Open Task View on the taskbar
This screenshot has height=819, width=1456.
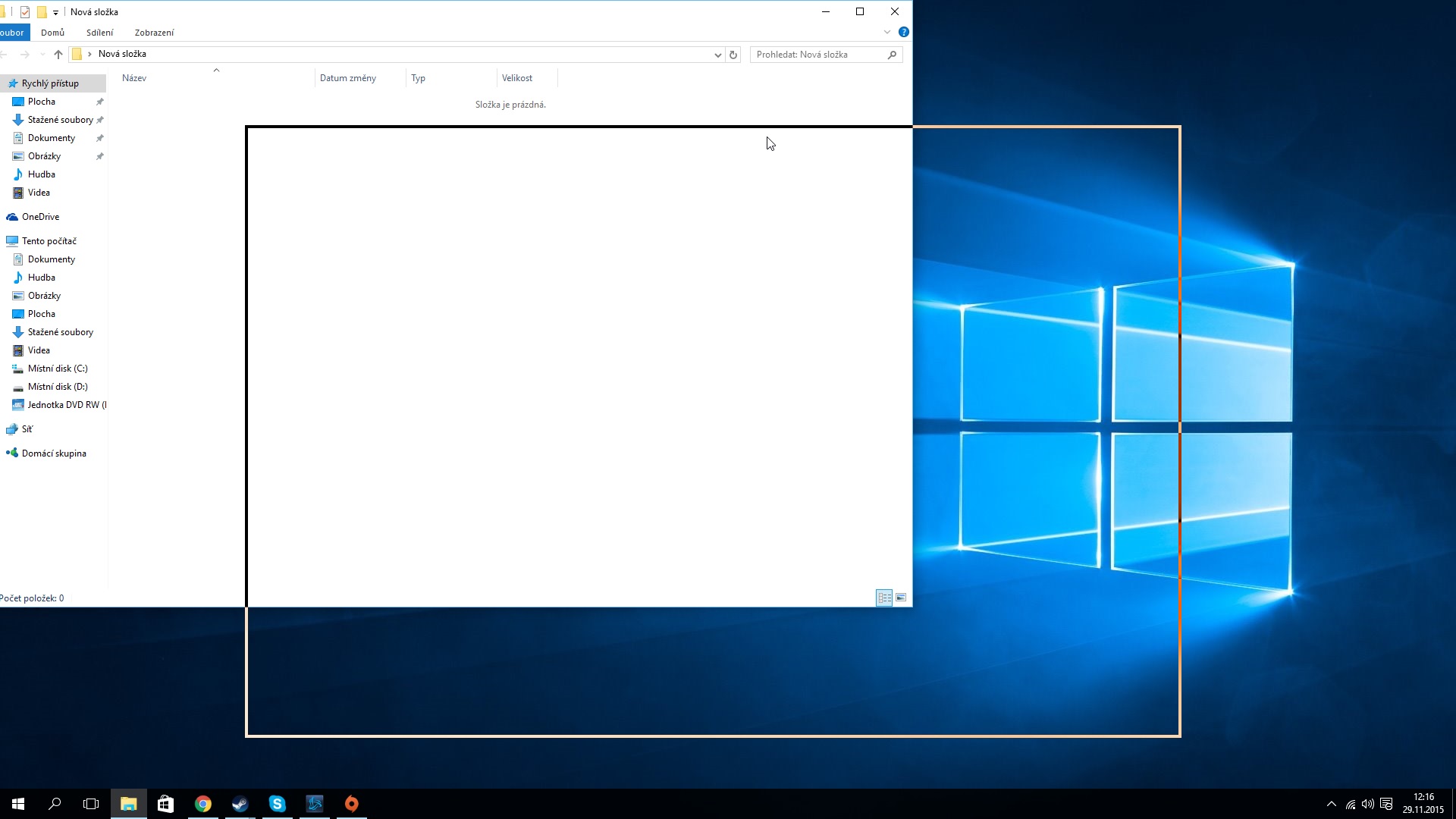point(91,804)
